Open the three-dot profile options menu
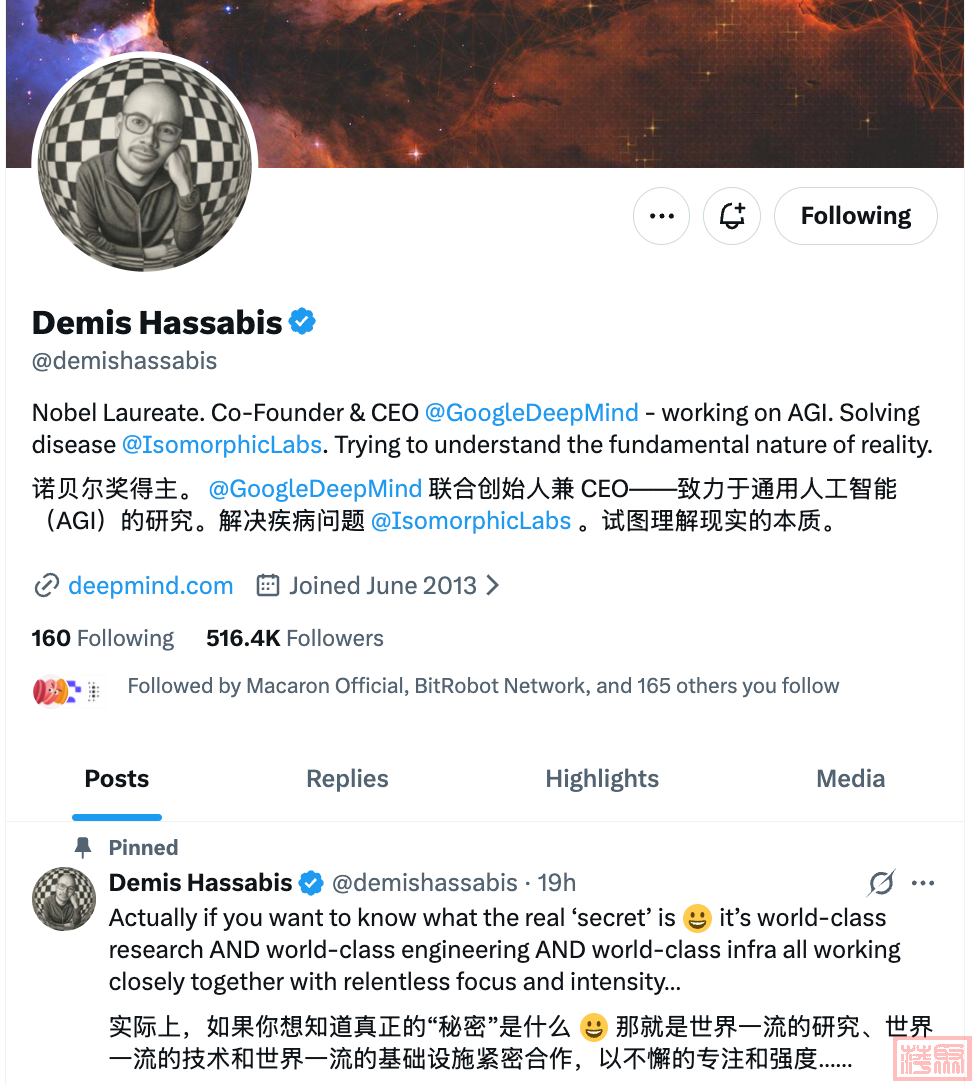This screenshot has width=978, height=1086. 661,216
